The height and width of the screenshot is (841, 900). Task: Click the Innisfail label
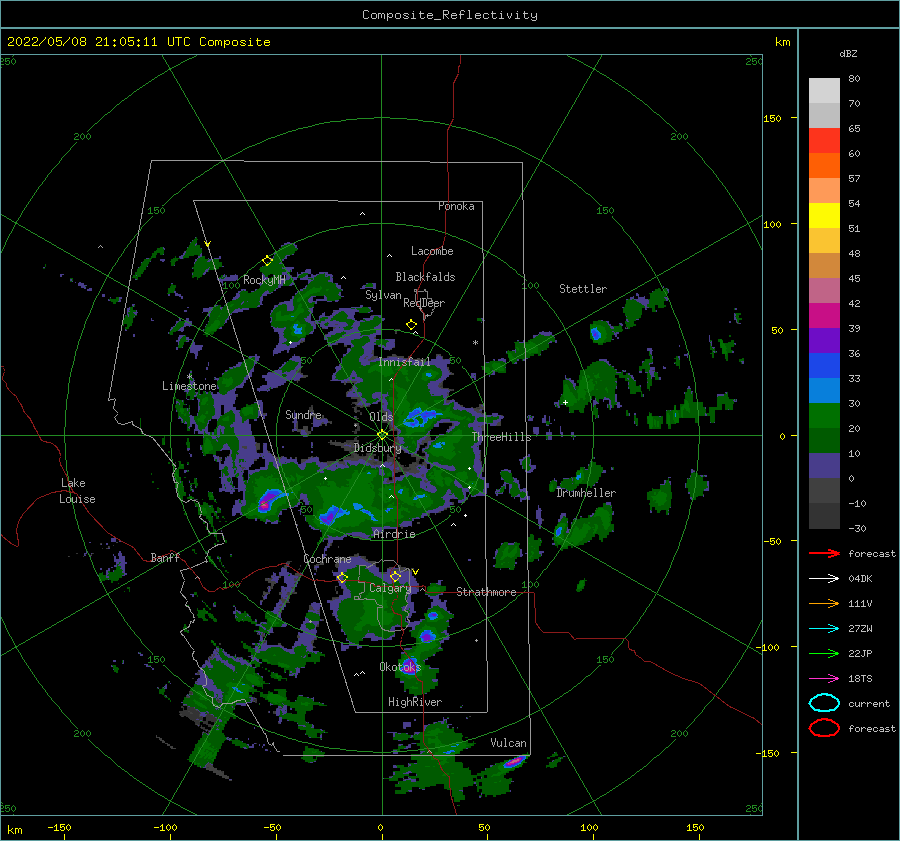[x=404, y=362]
